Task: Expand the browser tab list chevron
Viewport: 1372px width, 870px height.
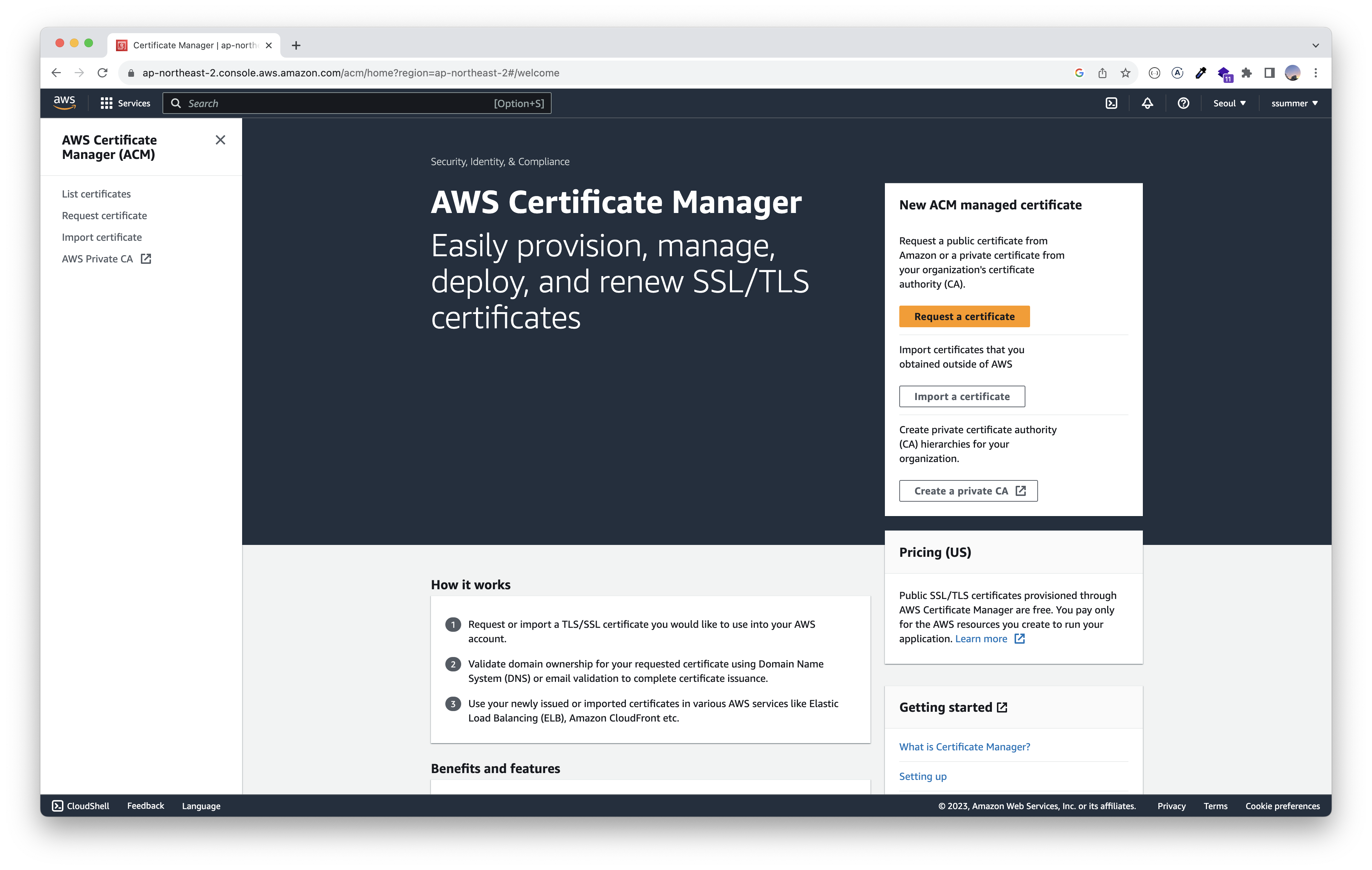Action: (1315, 46)
